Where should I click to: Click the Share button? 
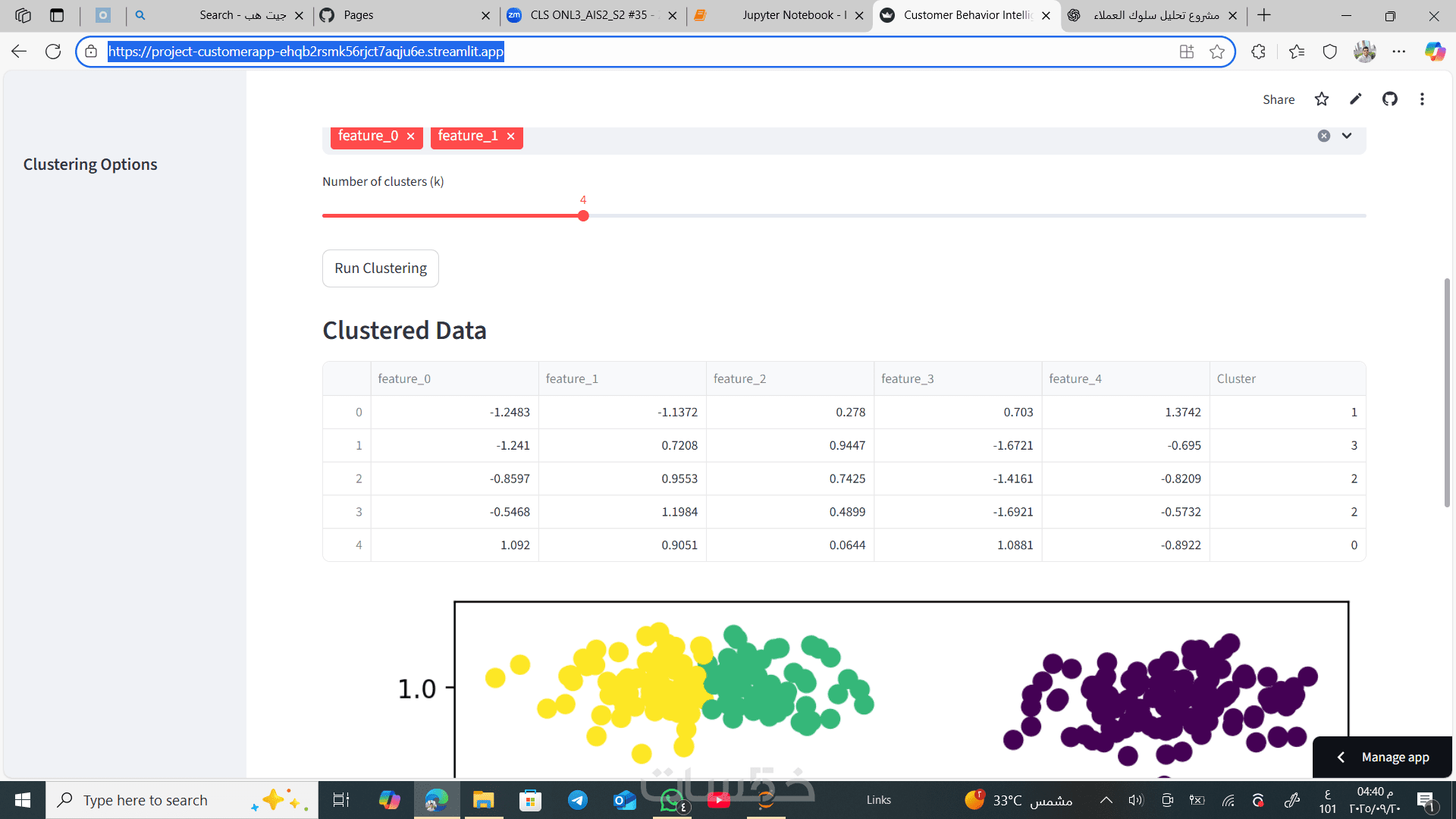click(1279, 99)
